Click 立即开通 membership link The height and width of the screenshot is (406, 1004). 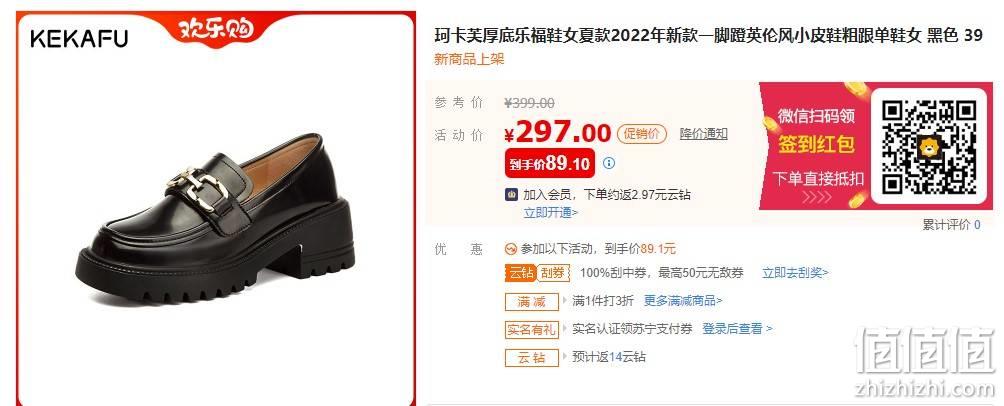click(x=551, y=213)
